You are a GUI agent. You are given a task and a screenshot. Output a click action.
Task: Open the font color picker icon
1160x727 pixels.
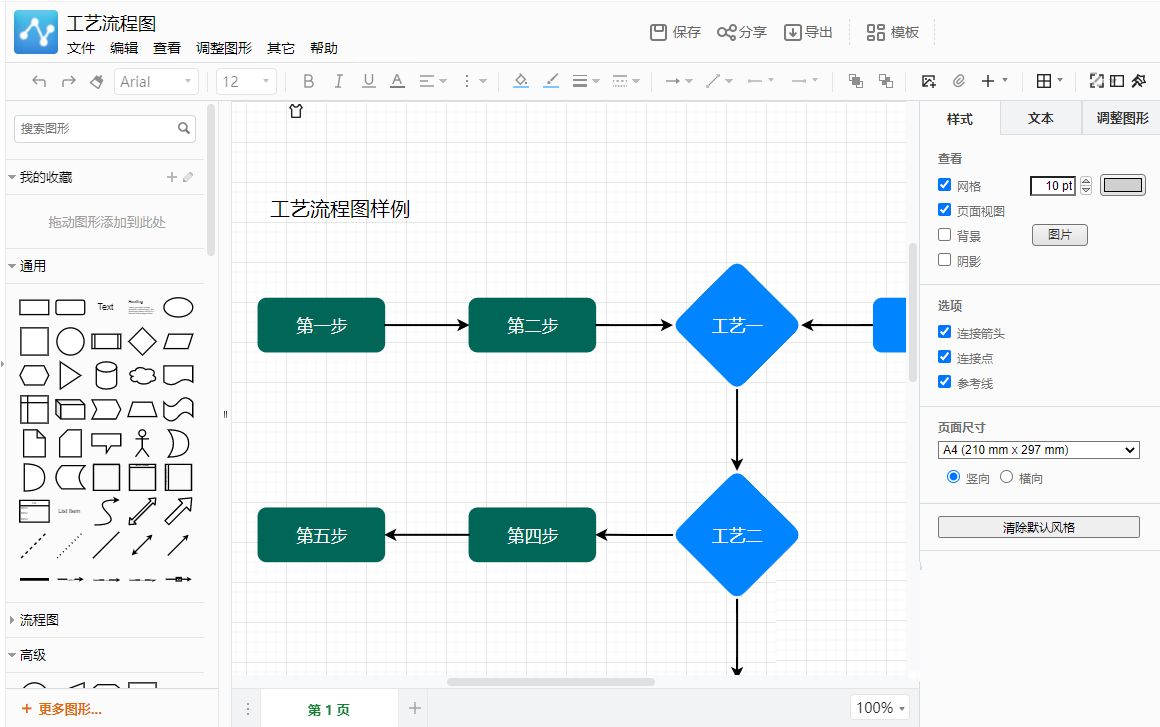[397, 81]
